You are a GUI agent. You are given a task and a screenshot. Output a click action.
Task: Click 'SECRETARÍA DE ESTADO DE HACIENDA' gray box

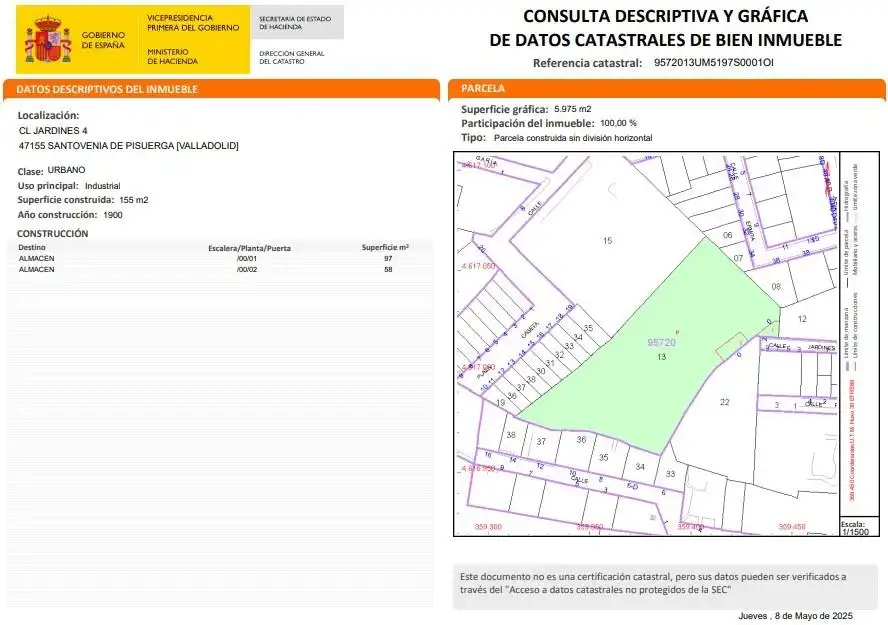[x=297, y=22]
